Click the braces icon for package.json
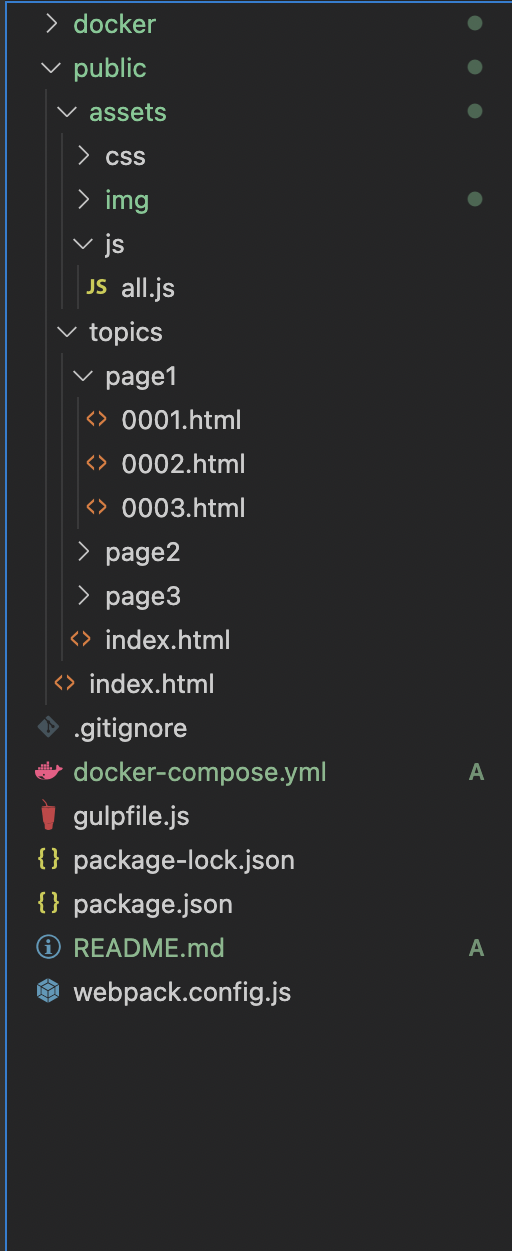The height and width of the screenshot is (1251, 512). coord(48,904)
